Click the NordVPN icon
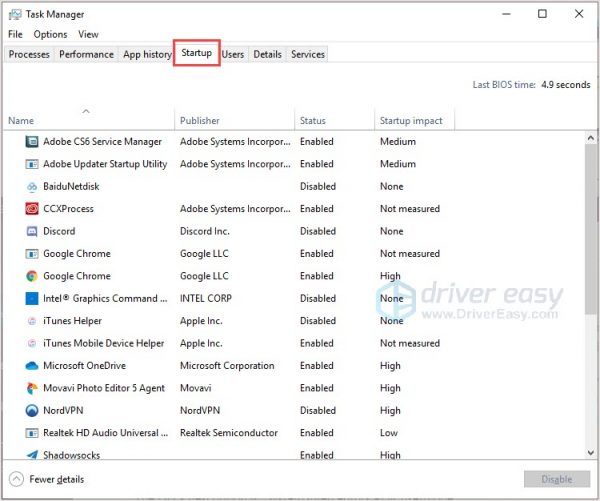 point(32,411)
